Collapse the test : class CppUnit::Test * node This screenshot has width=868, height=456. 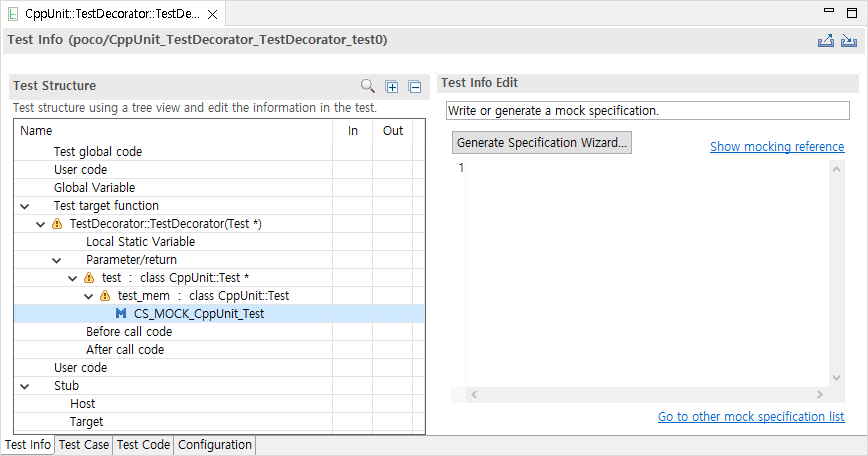pyautogui.click(x=73, y=278)
